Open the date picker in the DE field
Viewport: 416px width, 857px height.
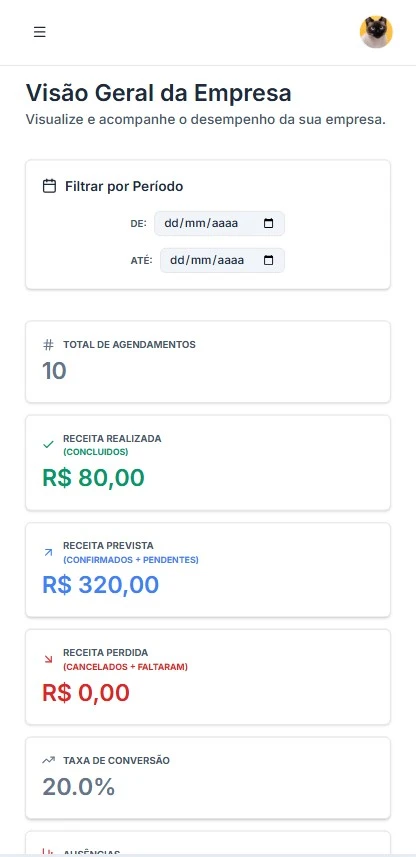(268, 224)
